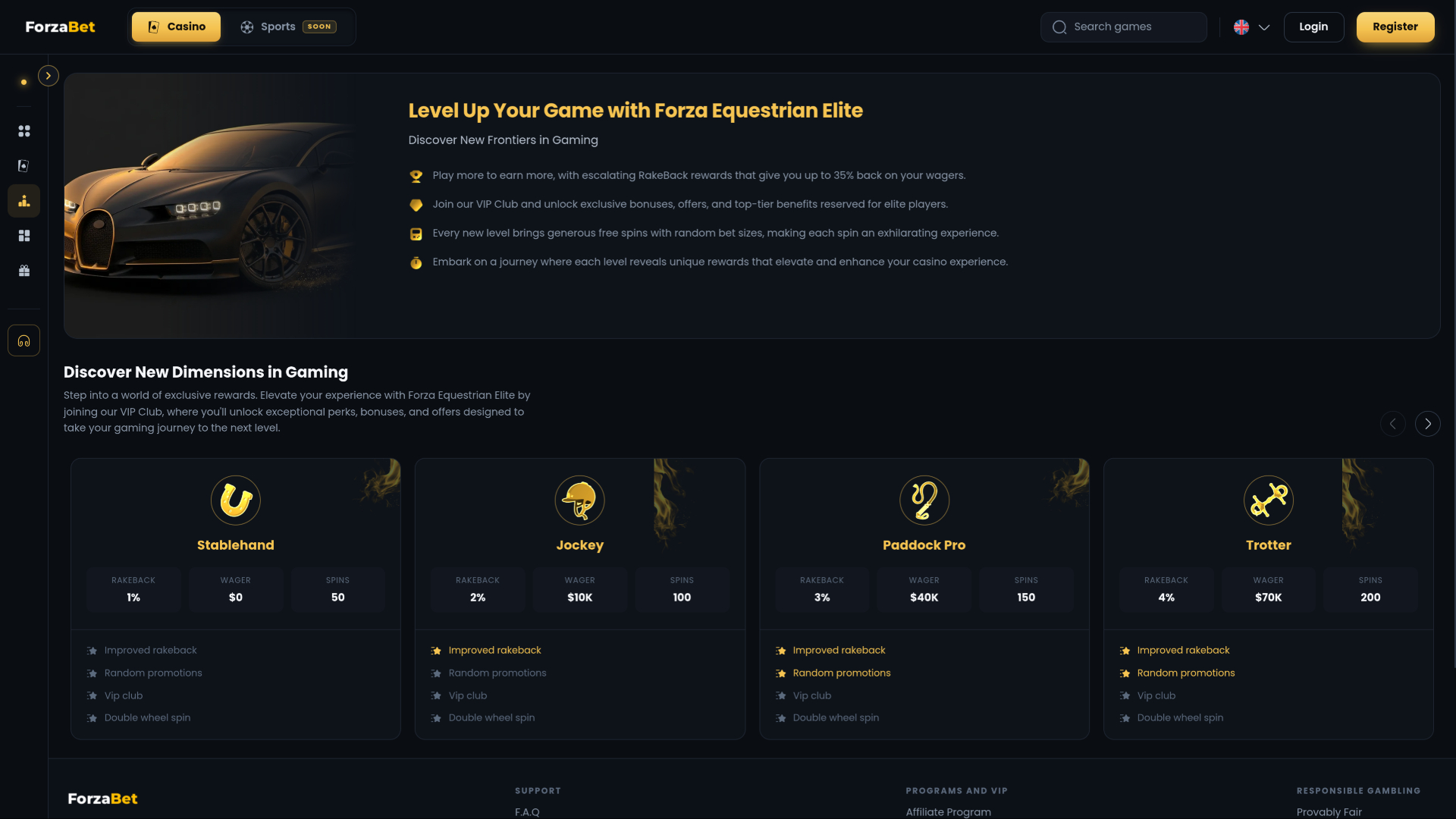Click the Stablehand horseshoe level icon

point(236,500)
